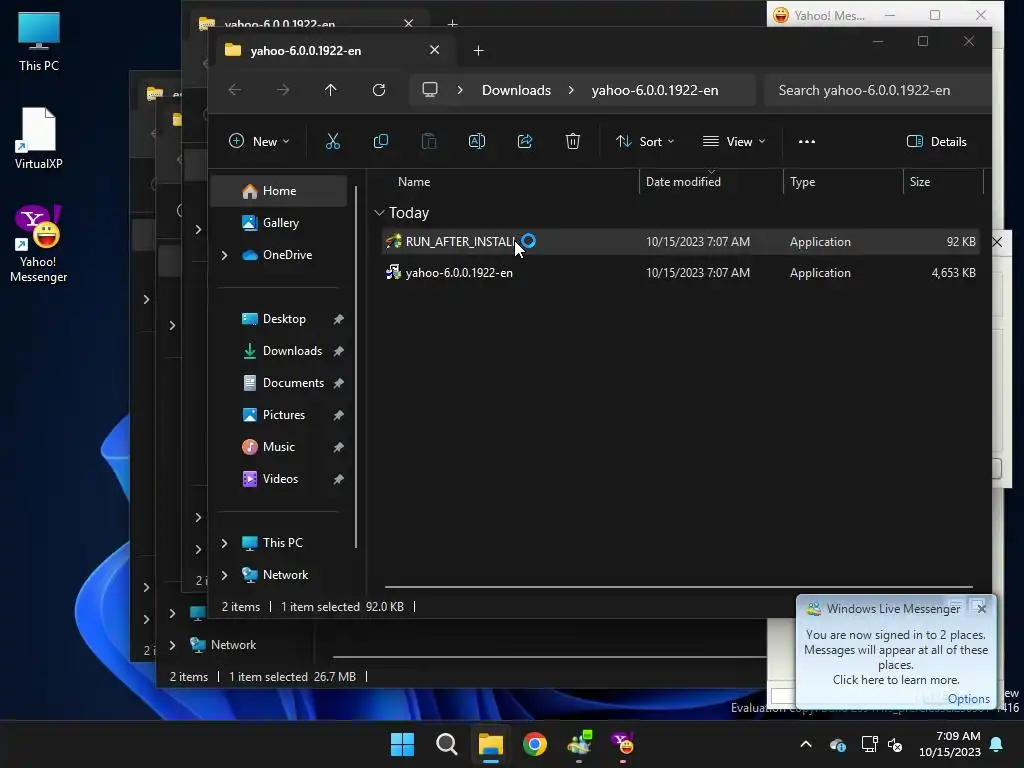This screenshot has width=1024, height=768.
Task: Click chevron after Downloads in address bar
Action: (x=571, y=90)
